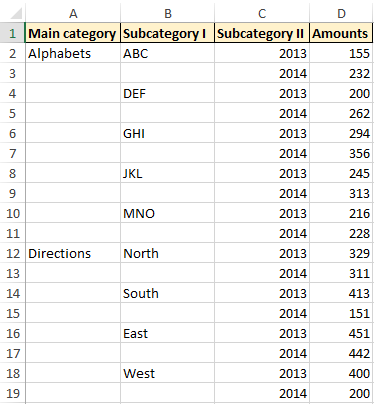Select the cell containing MNO
The image size is (374, 404).
click(x=167, y=213)
